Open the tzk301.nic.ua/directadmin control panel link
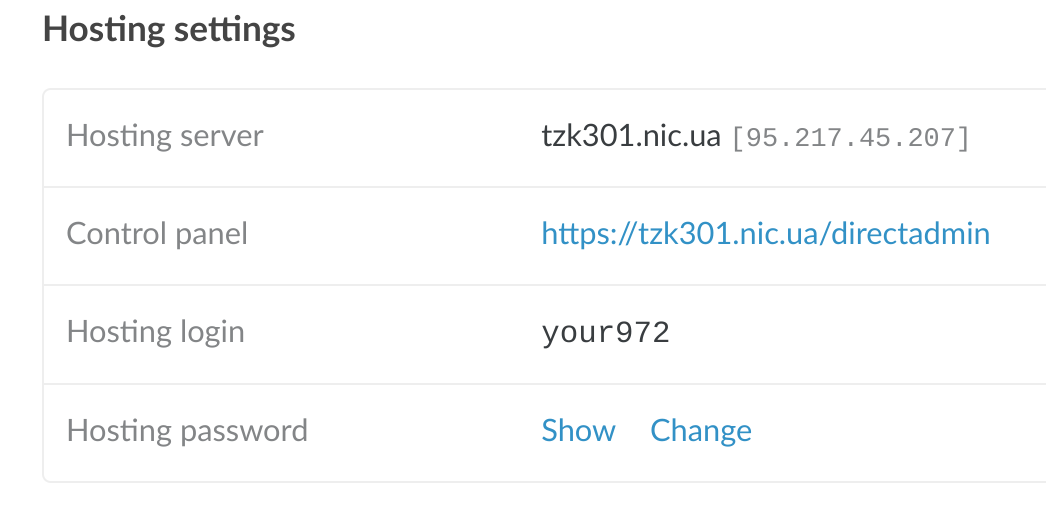Image resolution: width=1046 pixels, height=511 pixels. [765, 234]
